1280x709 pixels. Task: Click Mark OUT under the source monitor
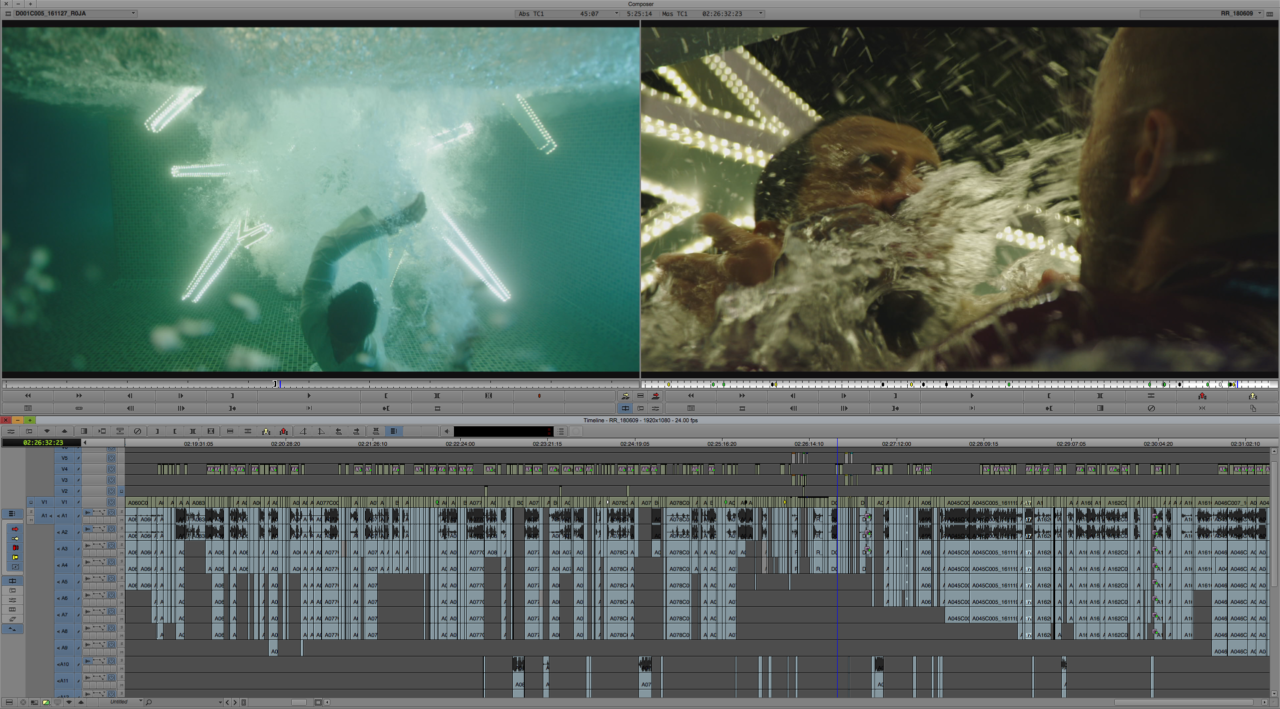point(385,395)
